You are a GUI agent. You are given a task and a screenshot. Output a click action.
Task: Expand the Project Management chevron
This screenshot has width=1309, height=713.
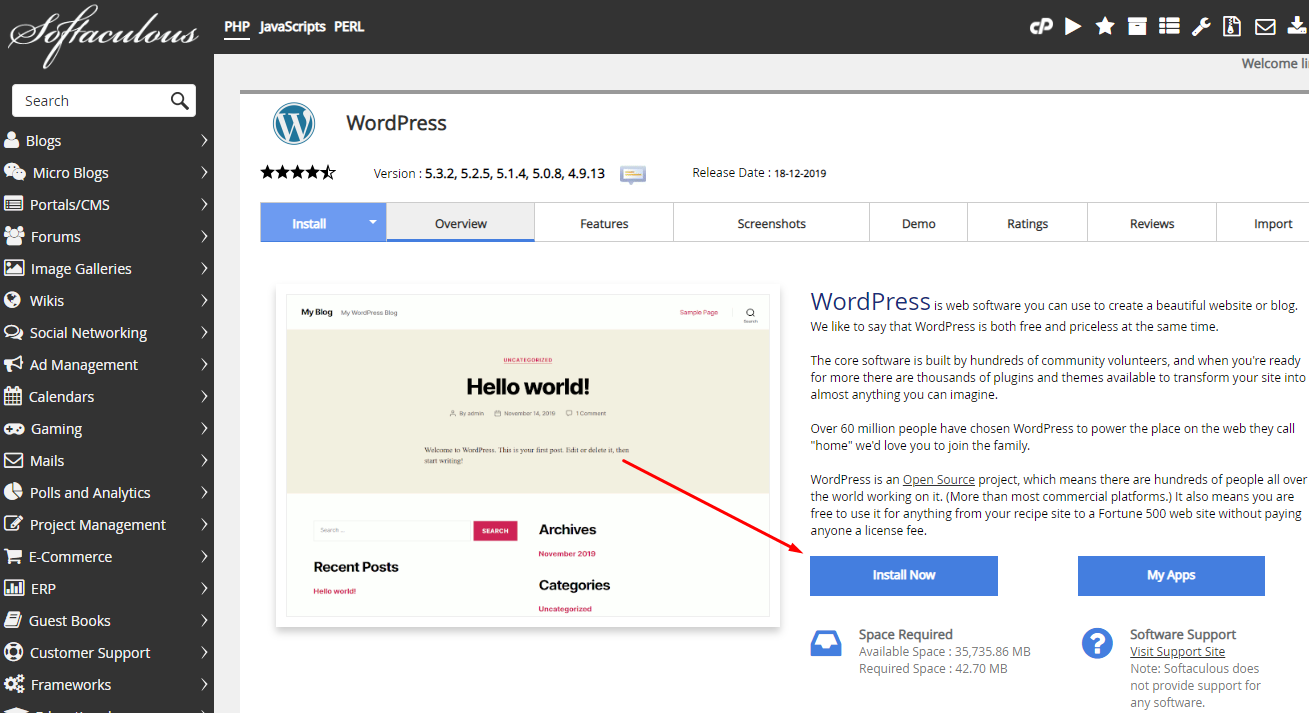point(204,524)
